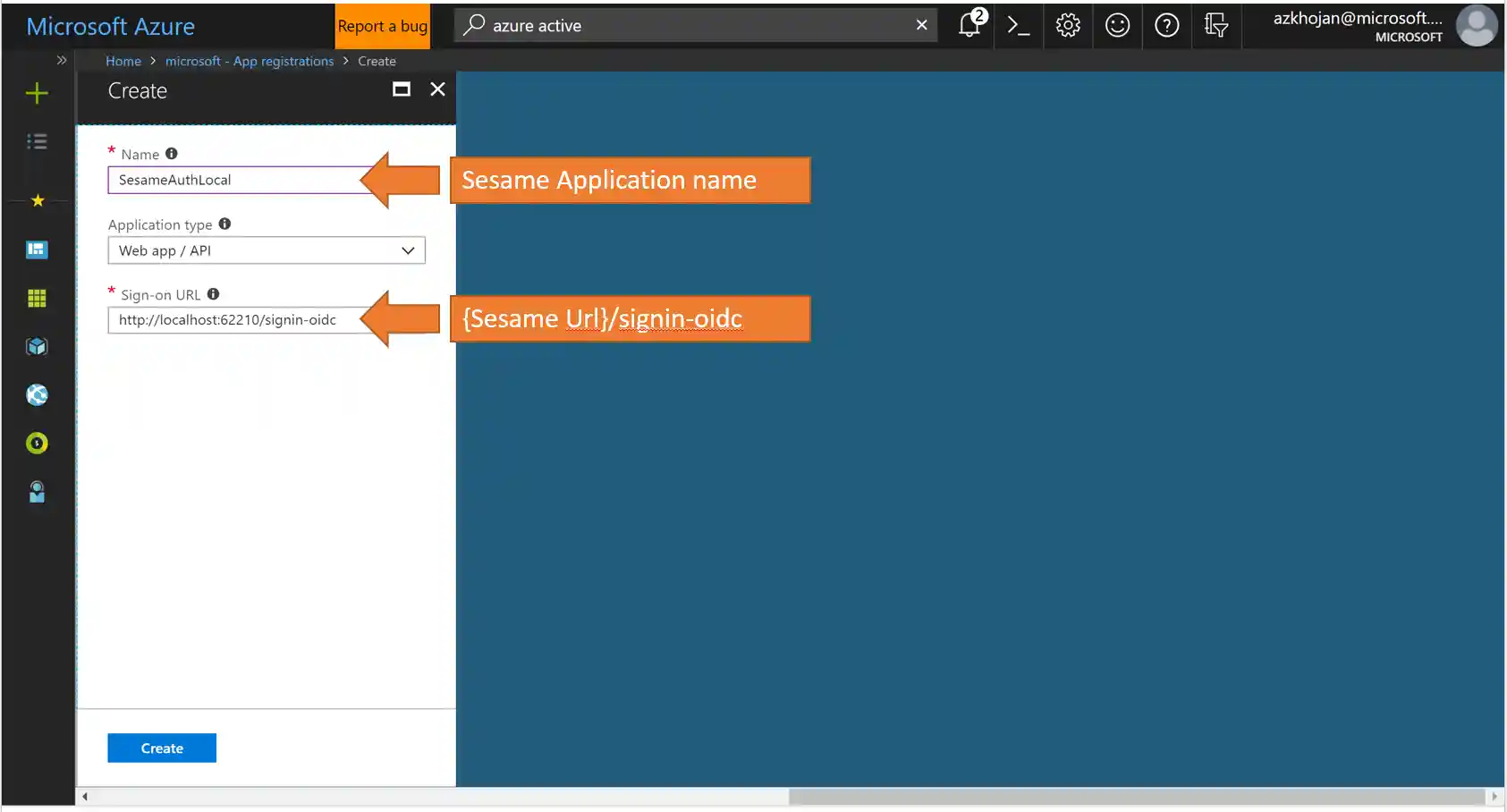Launch Azure Cloud Shell

(1019, 25)
